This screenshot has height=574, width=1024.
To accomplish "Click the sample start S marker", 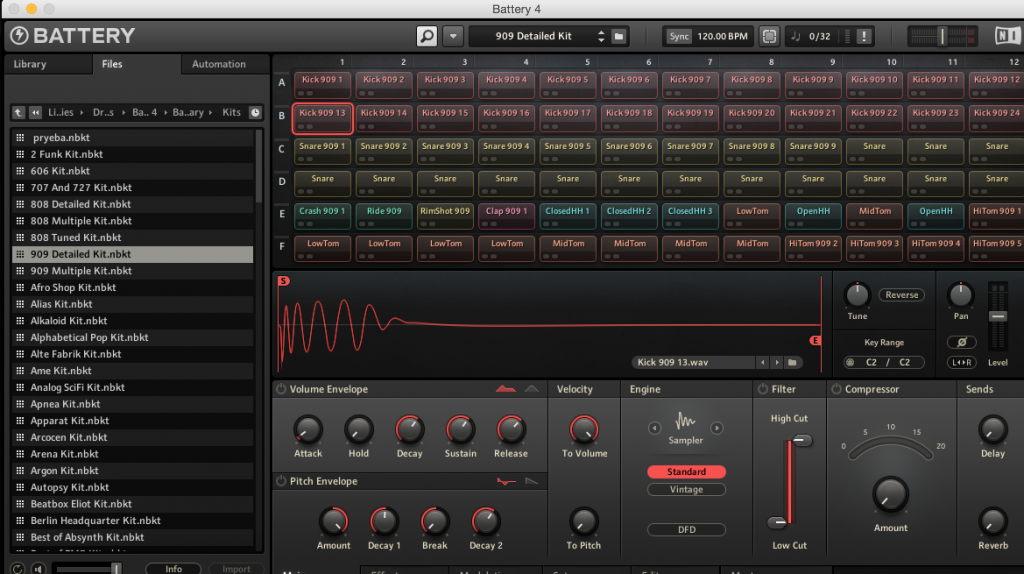I will click(283, 281).
